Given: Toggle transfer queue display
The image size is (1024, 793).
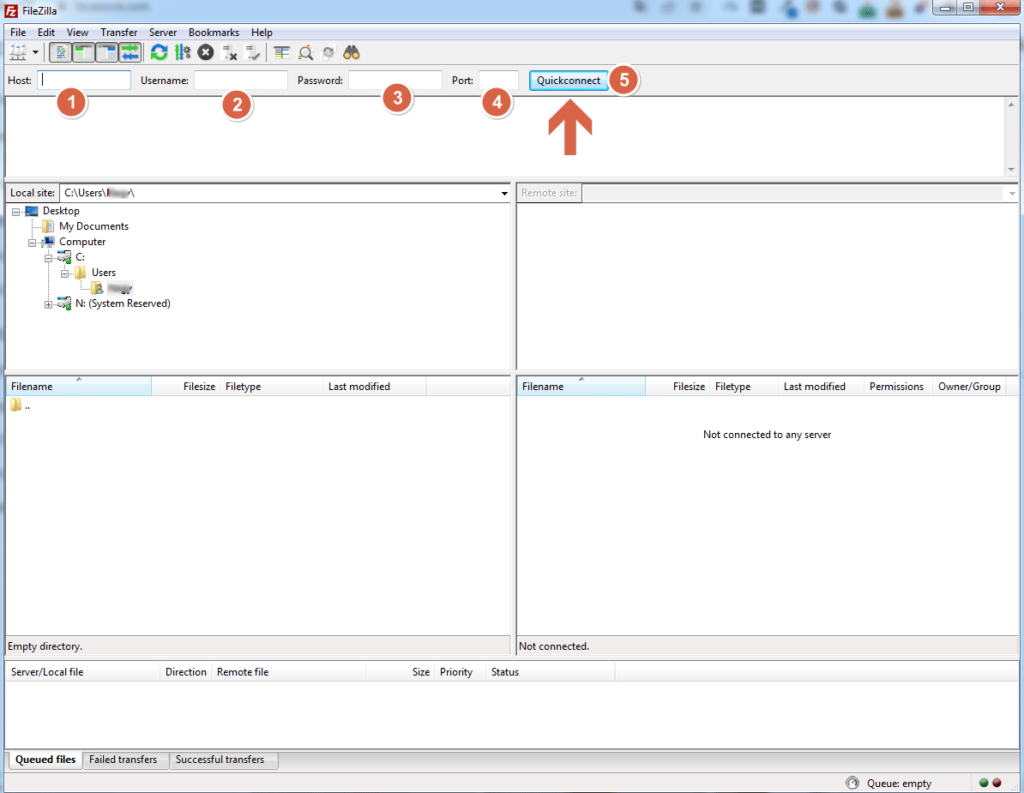Looking at the screenshot, I should 130,52.
